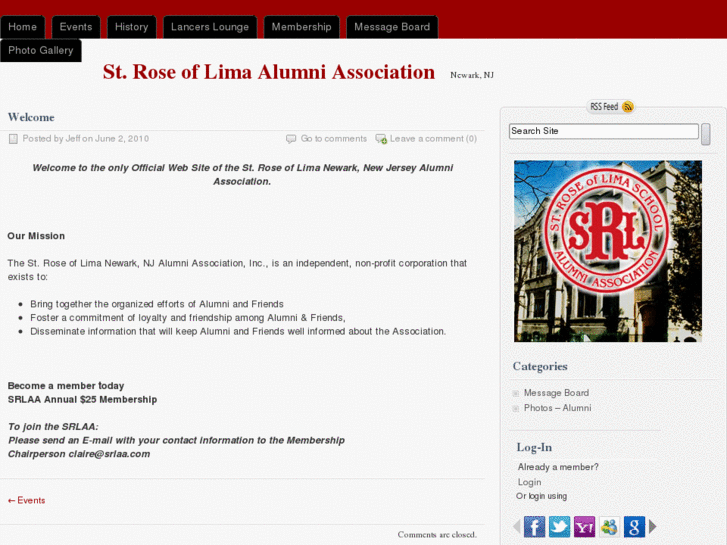The width and height of the screenshot is (727, 545).
Task: Click the Log-In sidebar heading
Action: click(534, 448)
